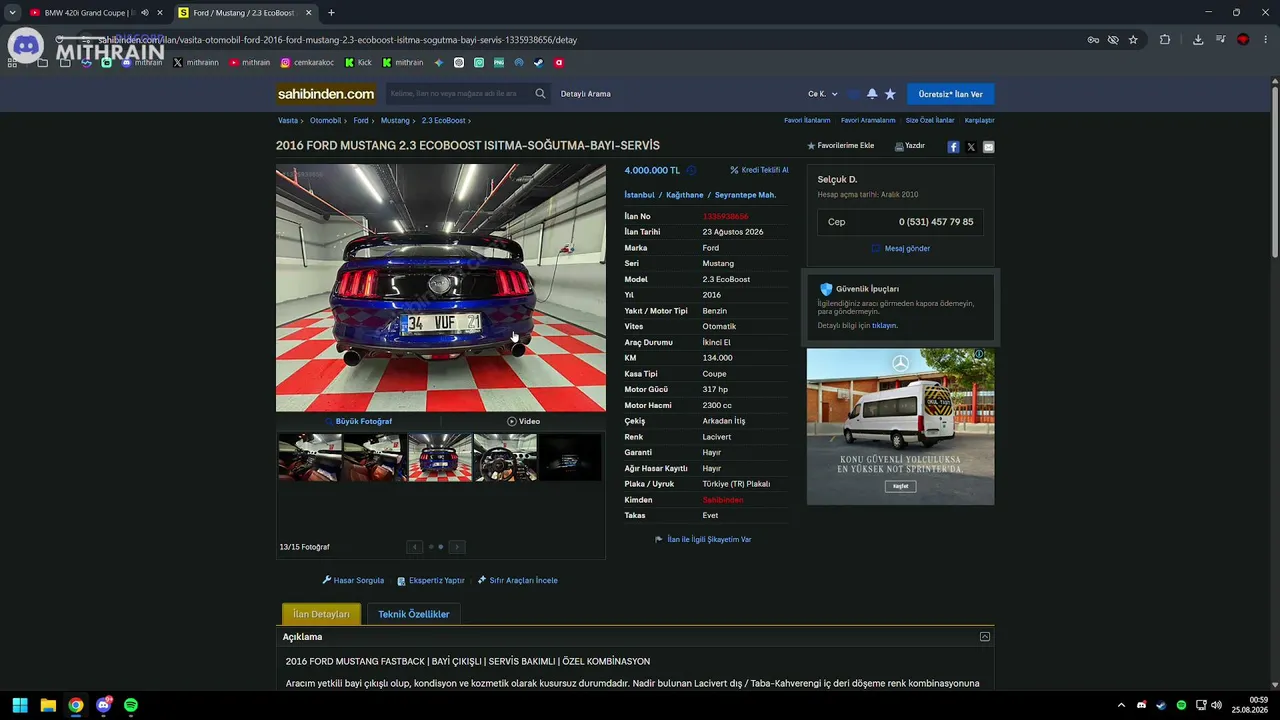Open the notifications bell icon
The height and width of the screenshot is (720, 1280).
pos(872,94)
